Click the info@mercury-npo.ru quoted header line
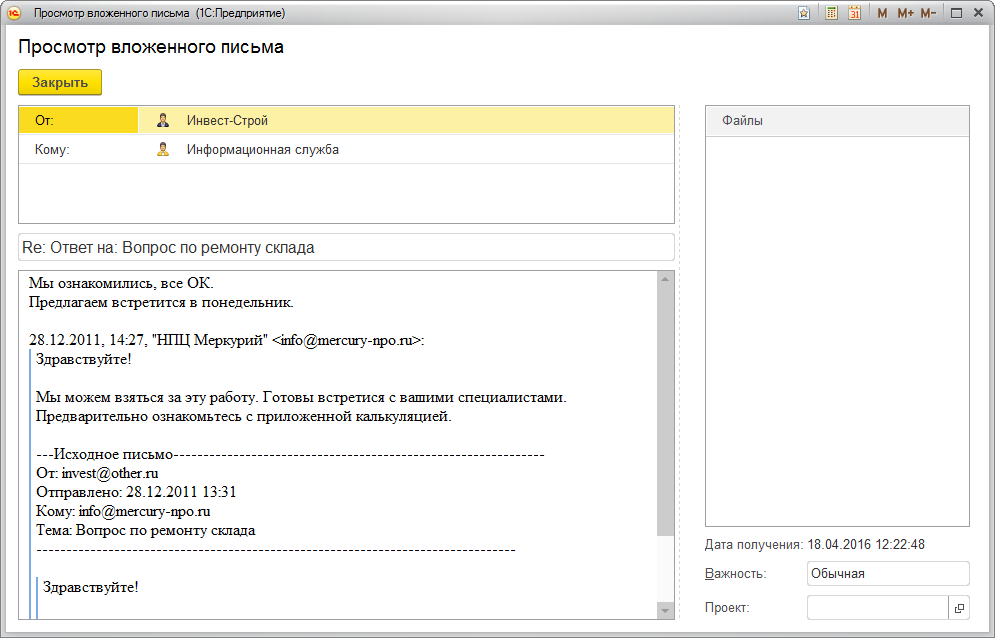The image size is (995, 638). 227,340
